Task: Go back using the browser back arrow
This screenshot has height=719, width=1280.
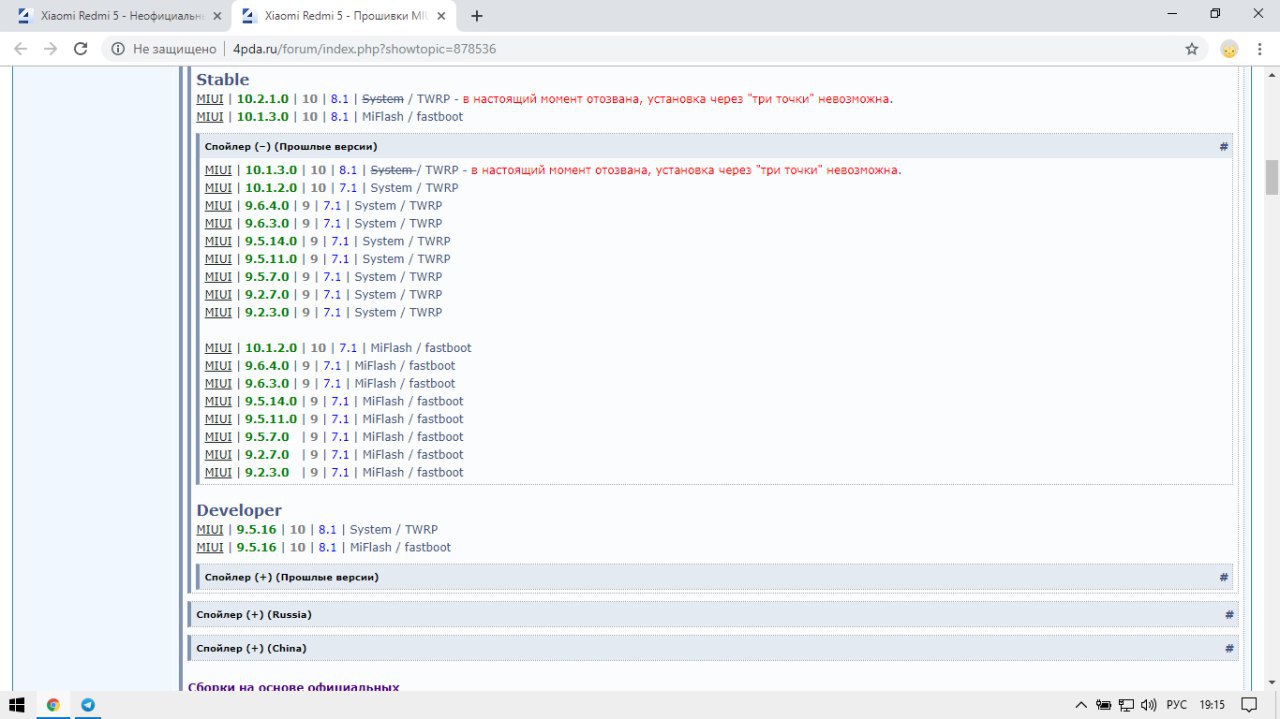Action: coord(21,49)
